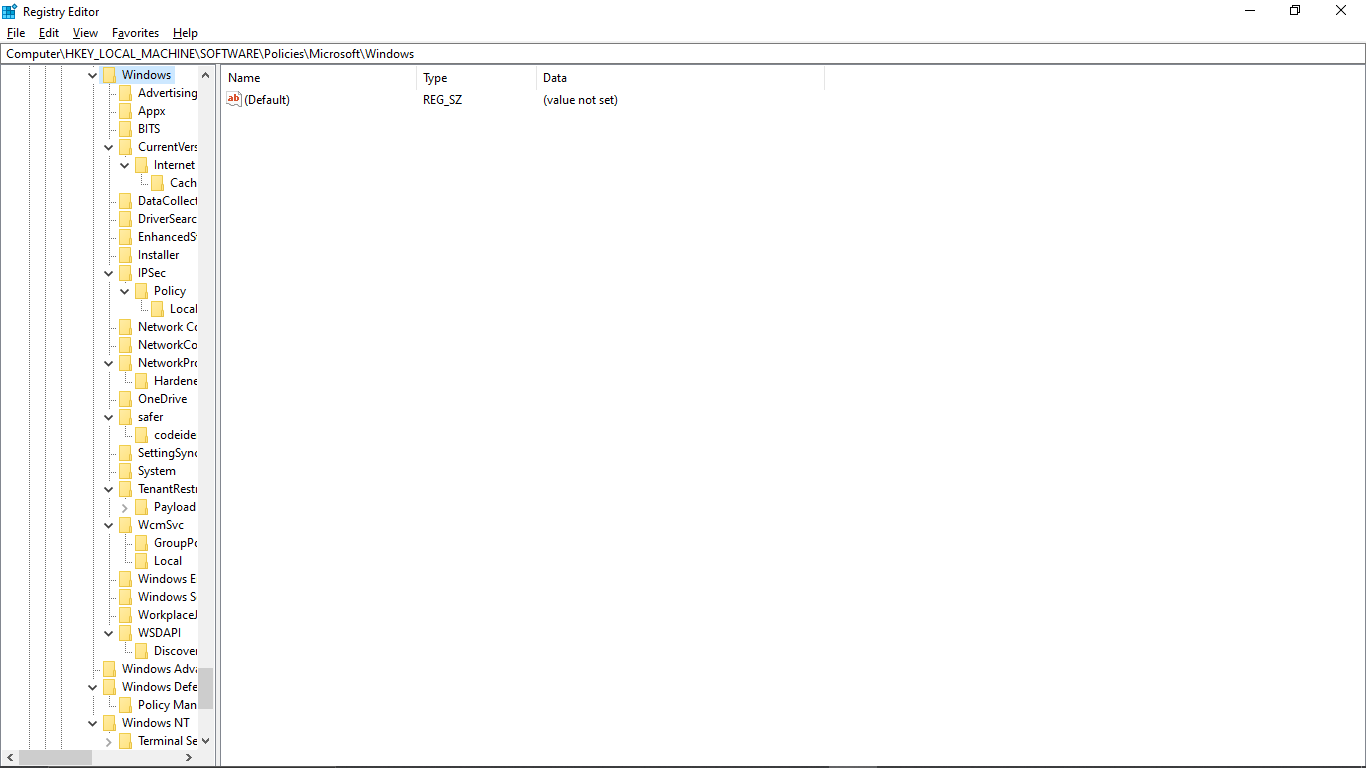Click the registry path address bar
The image size is (1366, 768).
[683, 54]
